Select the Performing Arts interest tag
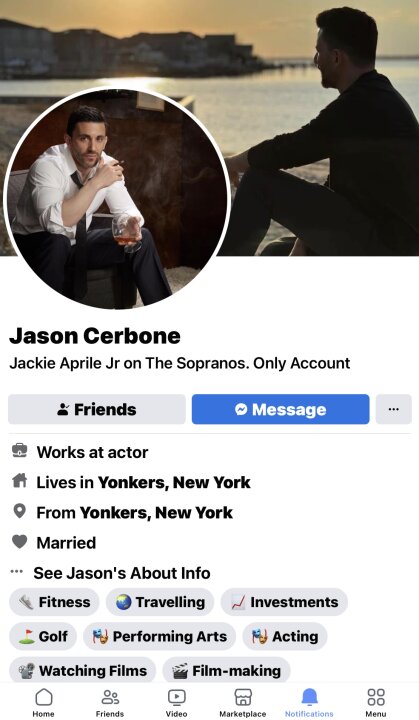Screen dimensions: 419x720 click(159, 636)
